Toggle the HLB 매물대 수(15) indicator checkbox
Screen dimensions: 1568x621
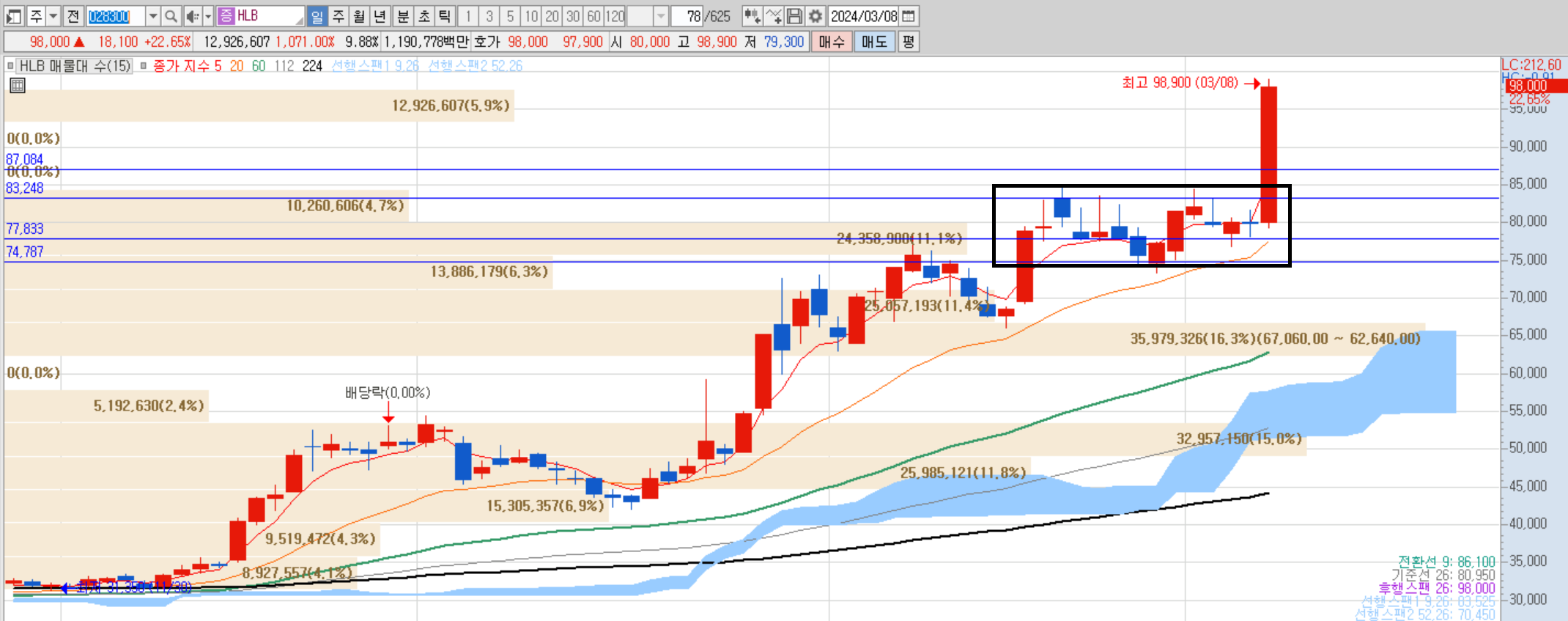[10, 66]
